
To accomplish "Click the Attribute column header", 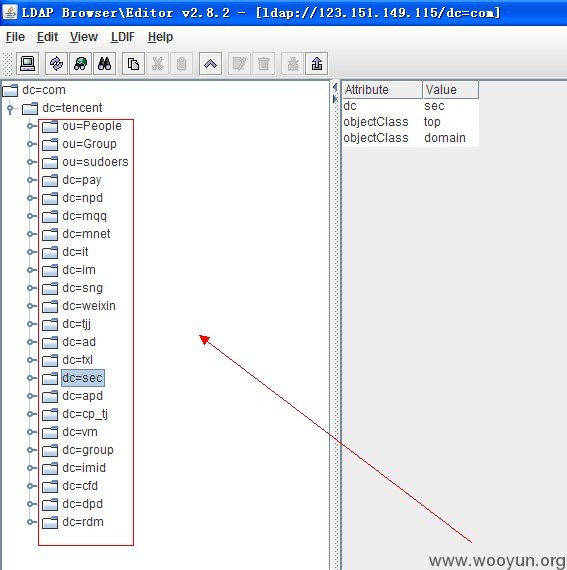I will (382, 90).
